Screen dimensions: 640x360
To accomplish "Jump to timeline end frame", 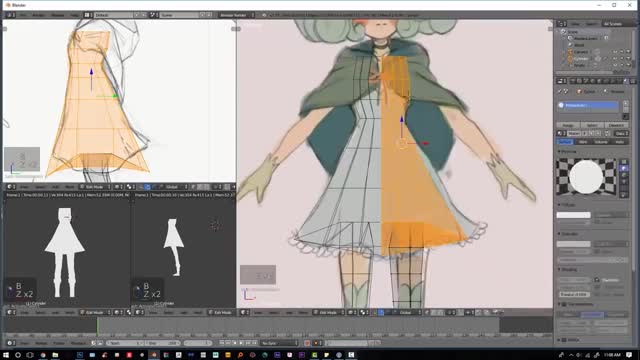I will tap(254, 343).
